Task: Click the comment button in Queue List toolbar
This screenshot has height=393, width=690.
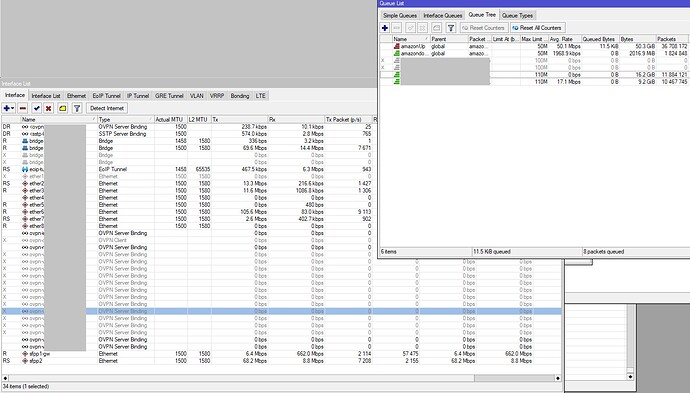Action: [x=436, y=28]
